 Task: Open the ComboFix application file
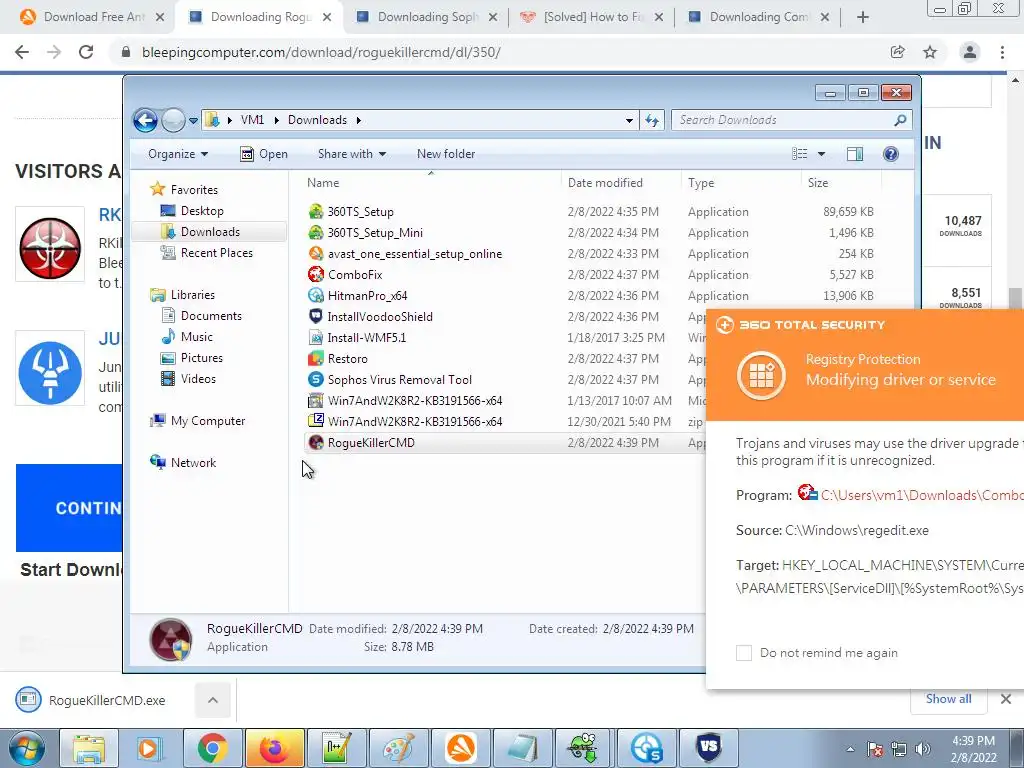(x=355, y=275)
